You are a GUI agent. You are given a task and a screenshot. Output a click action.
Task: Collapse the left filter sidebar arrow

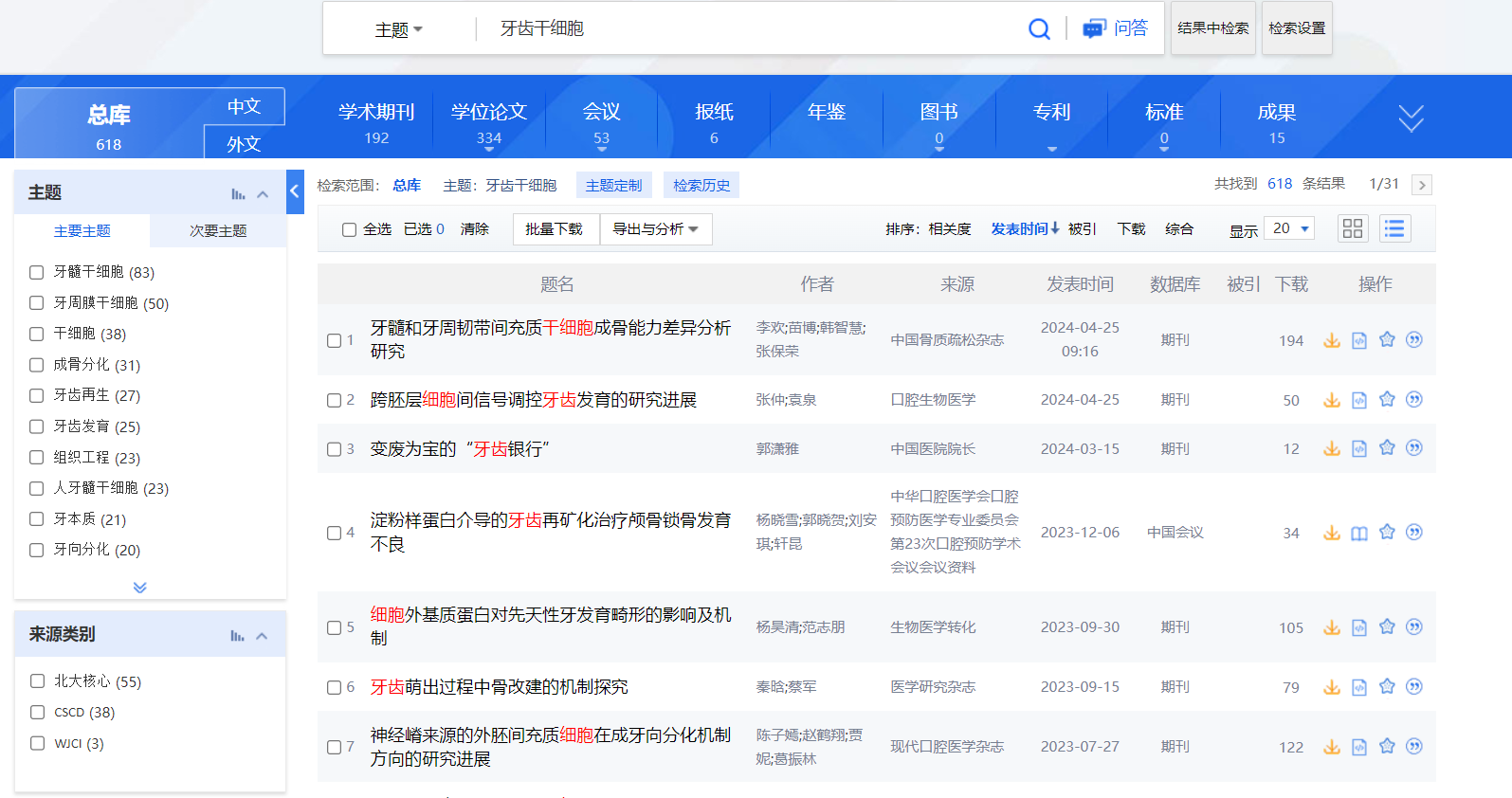pyautogui.click(x=295, y=191)
